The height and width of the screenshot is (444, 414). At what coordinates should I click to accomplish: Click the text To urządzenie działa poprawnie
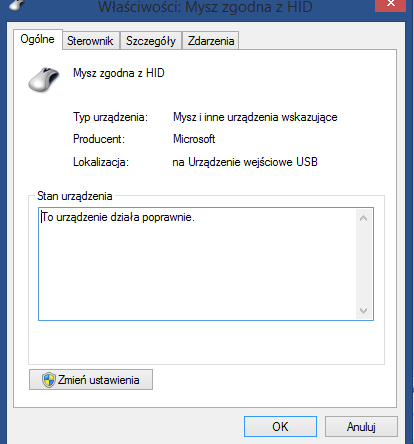118,217
